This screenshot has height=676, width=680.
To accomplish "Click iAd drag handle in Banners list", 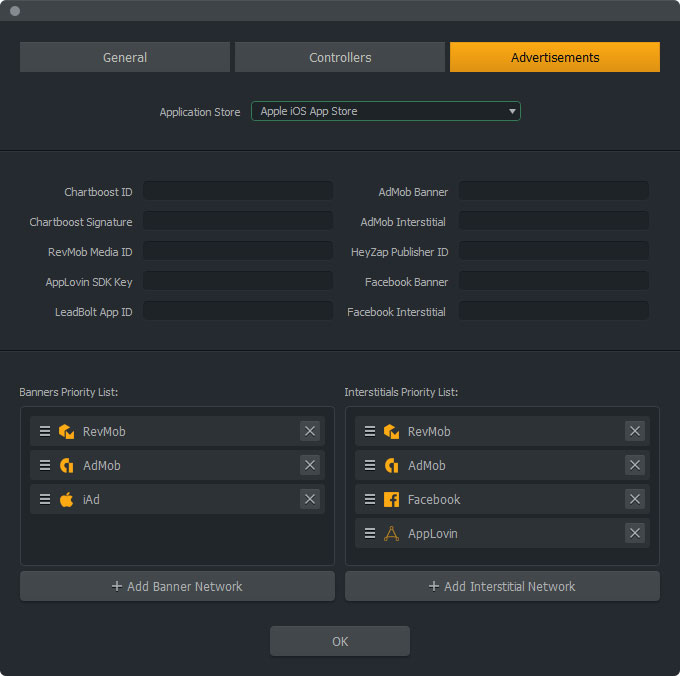I will [x=45, y=499].
